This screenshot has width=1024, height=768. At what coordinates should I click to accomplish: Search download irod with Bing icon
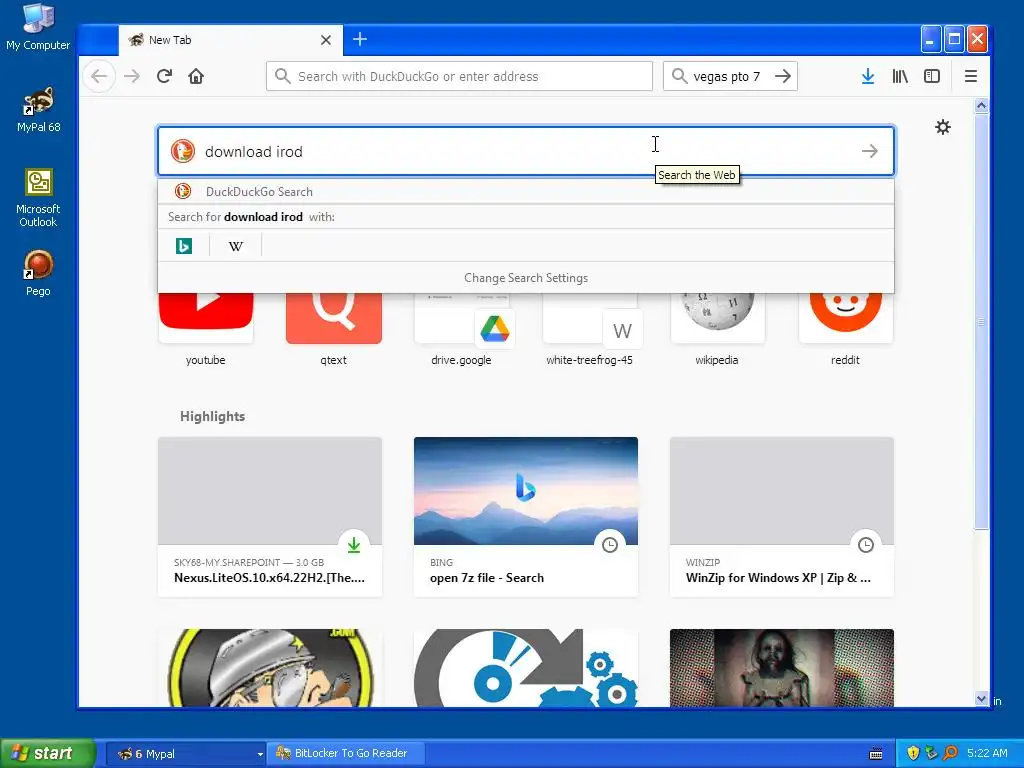tap(184, 246)
